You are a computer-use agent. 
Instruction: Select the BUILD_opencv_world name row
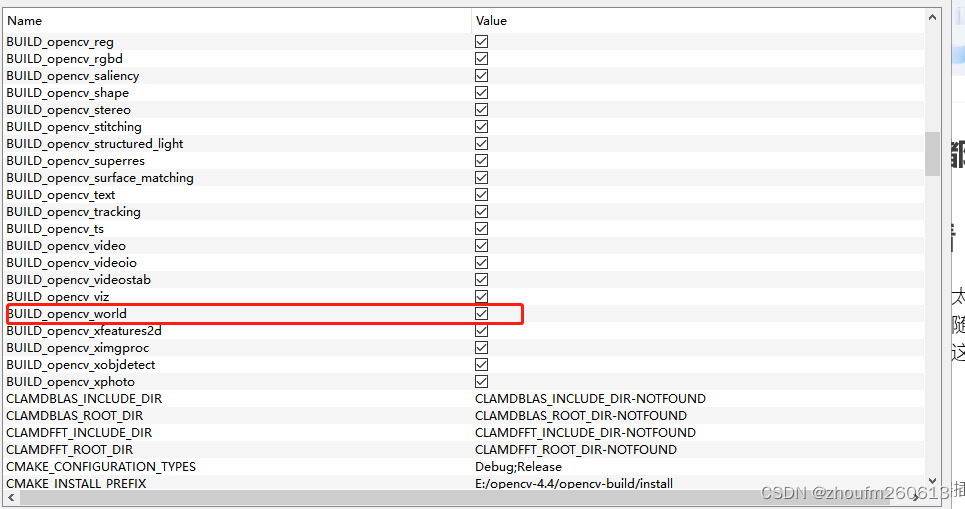tap(66, 314)
